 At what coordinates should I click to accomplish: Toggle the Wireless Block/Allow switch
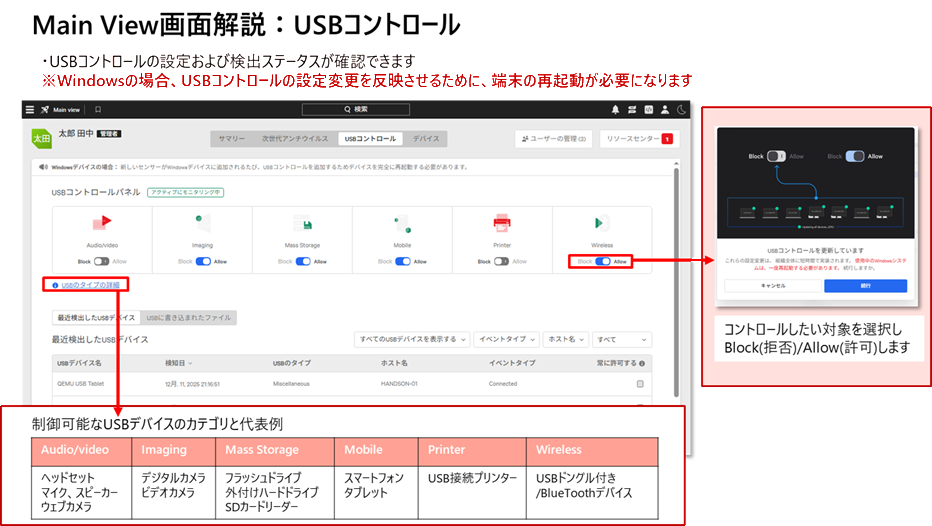coord(602,261)
